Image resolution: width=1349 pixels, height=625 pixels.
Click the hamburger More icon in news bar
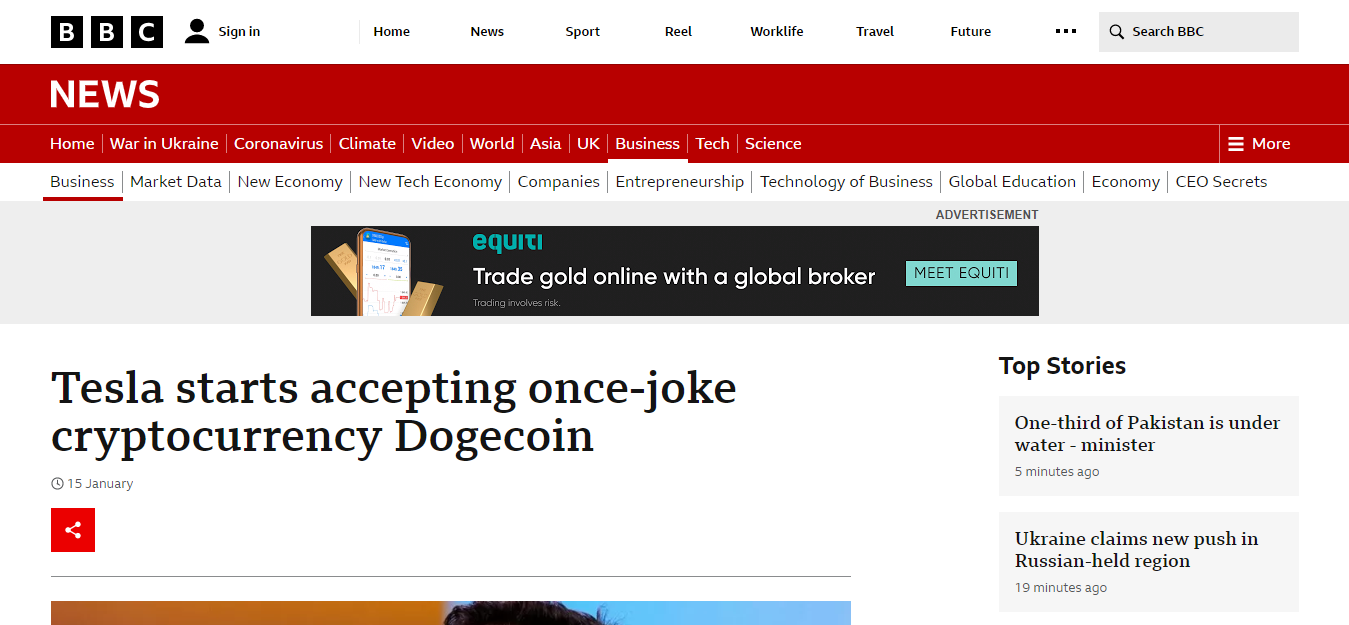pos(1236,144)
